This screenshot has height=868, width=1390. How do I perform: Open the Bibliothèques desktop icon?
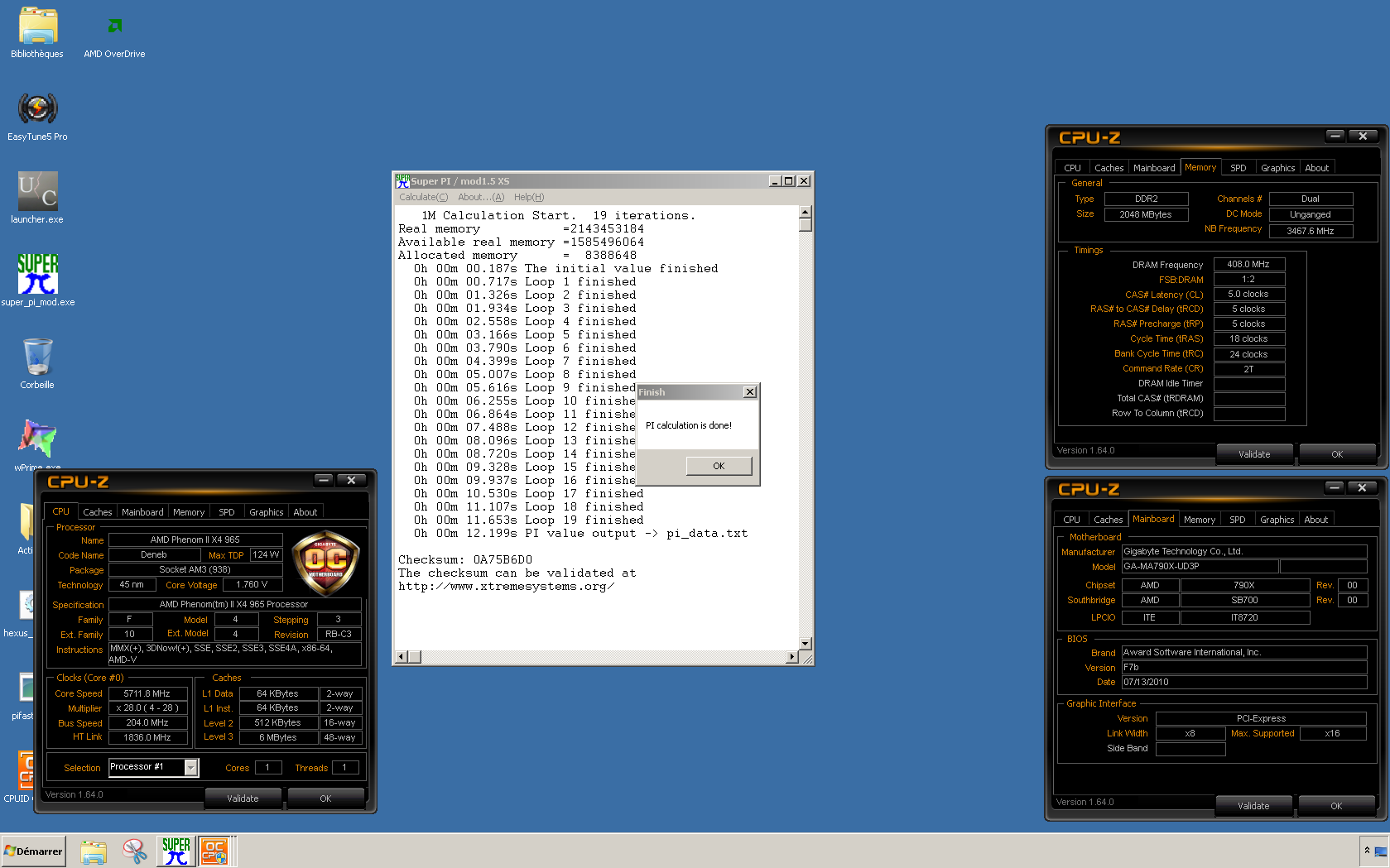coord(37,33)
